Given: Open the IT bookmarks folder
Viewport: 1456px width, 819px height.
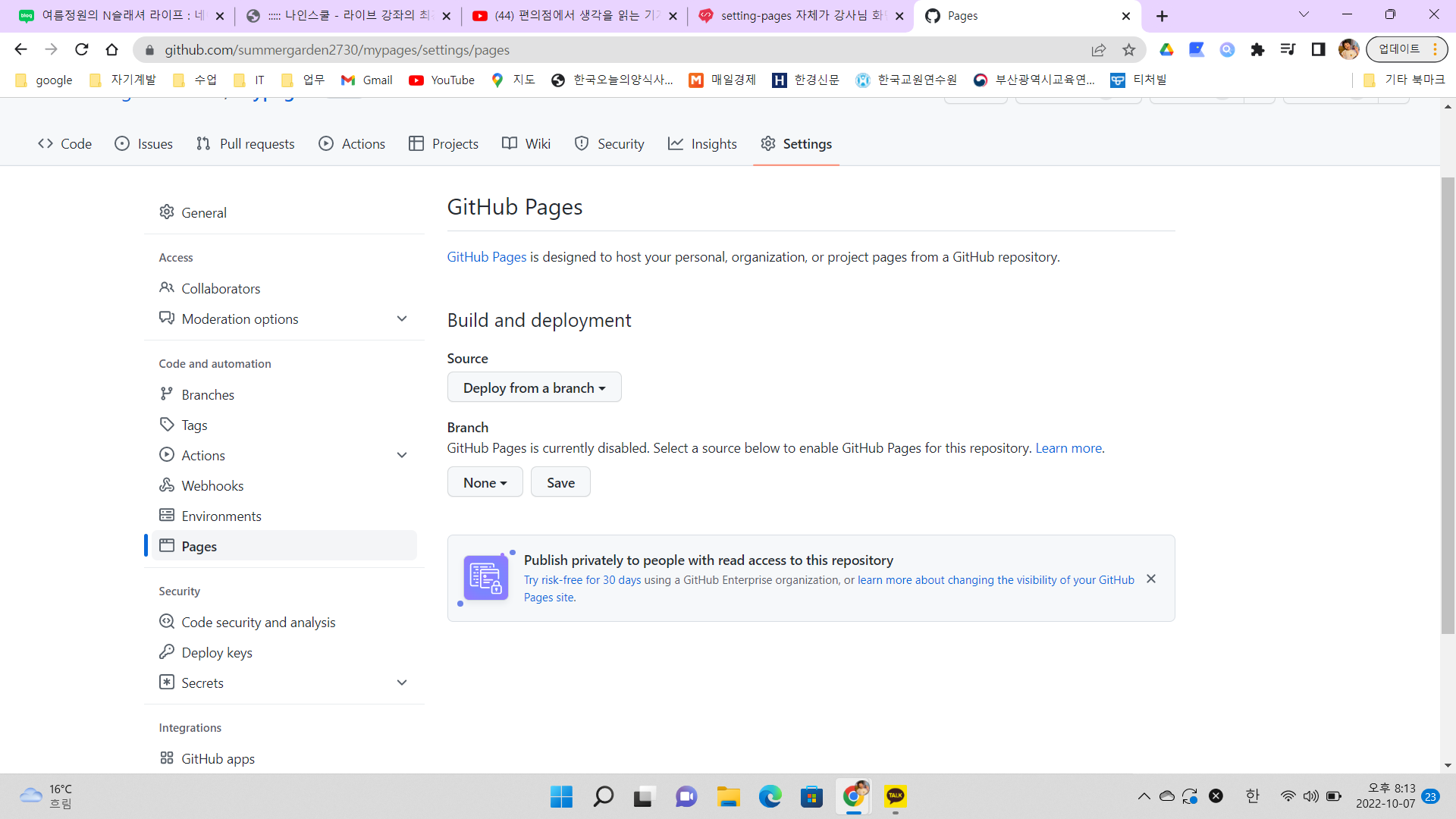Looking at the screenshot, I should tap(249, 80).
